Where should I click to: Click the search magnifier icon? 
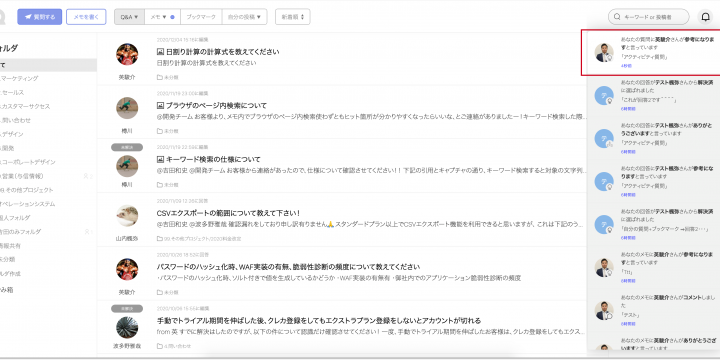click(x=616, y=17)
